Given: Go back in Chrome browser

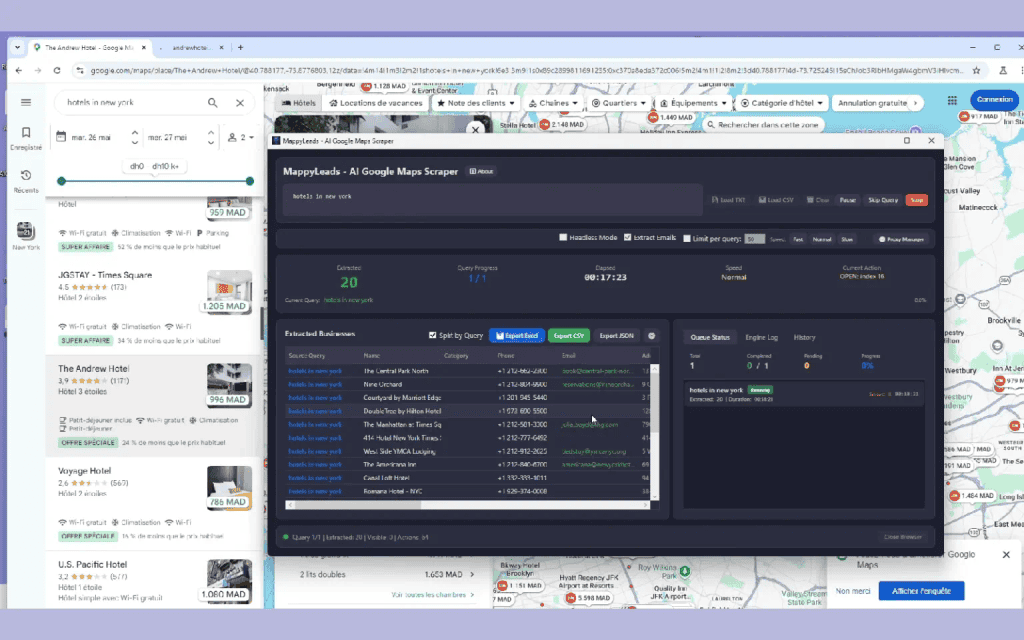Looking at the screenshot, I should coord(18,71).
